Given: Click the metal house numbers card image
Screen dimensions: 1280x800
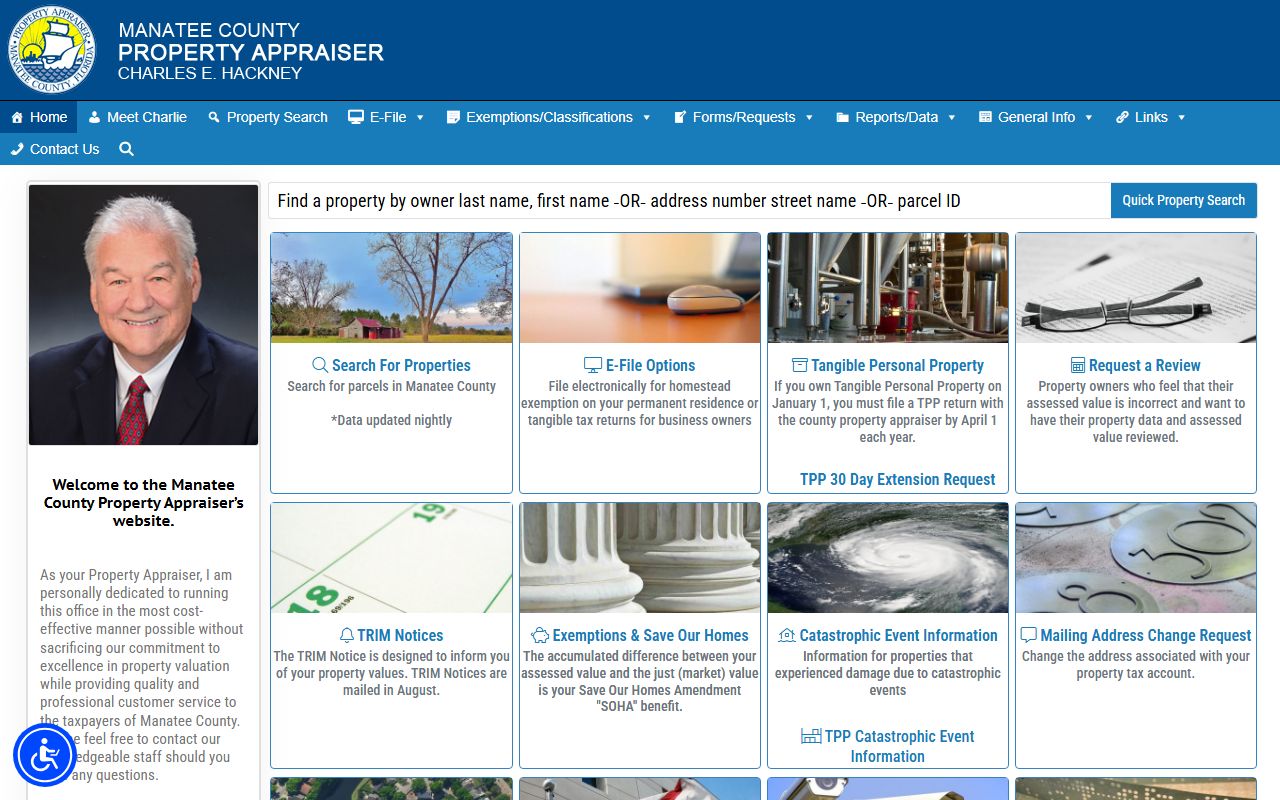Looking at the screenshot, I should click(x=1136, y=558).
